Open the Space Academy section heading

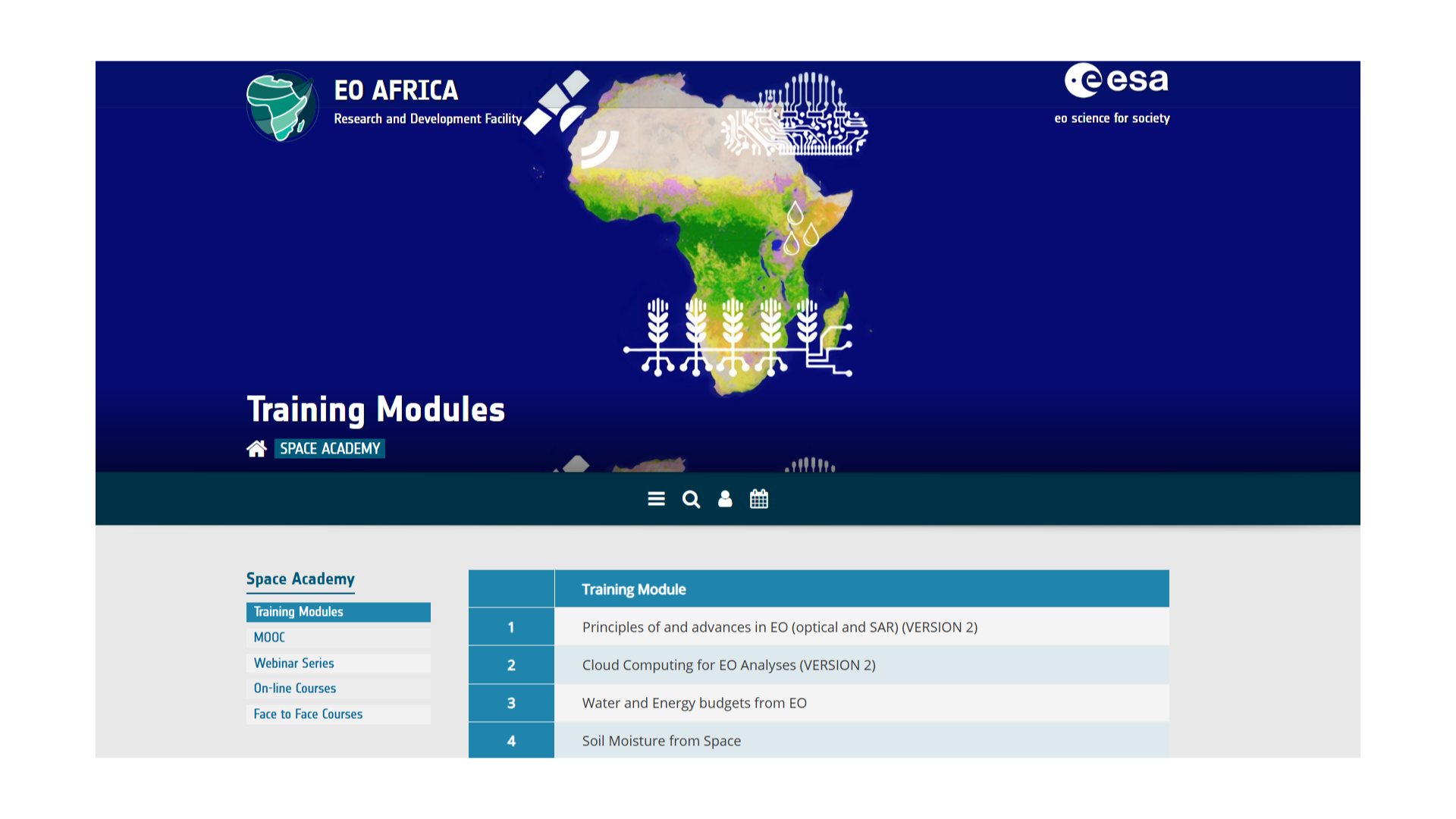click(300, 579)
